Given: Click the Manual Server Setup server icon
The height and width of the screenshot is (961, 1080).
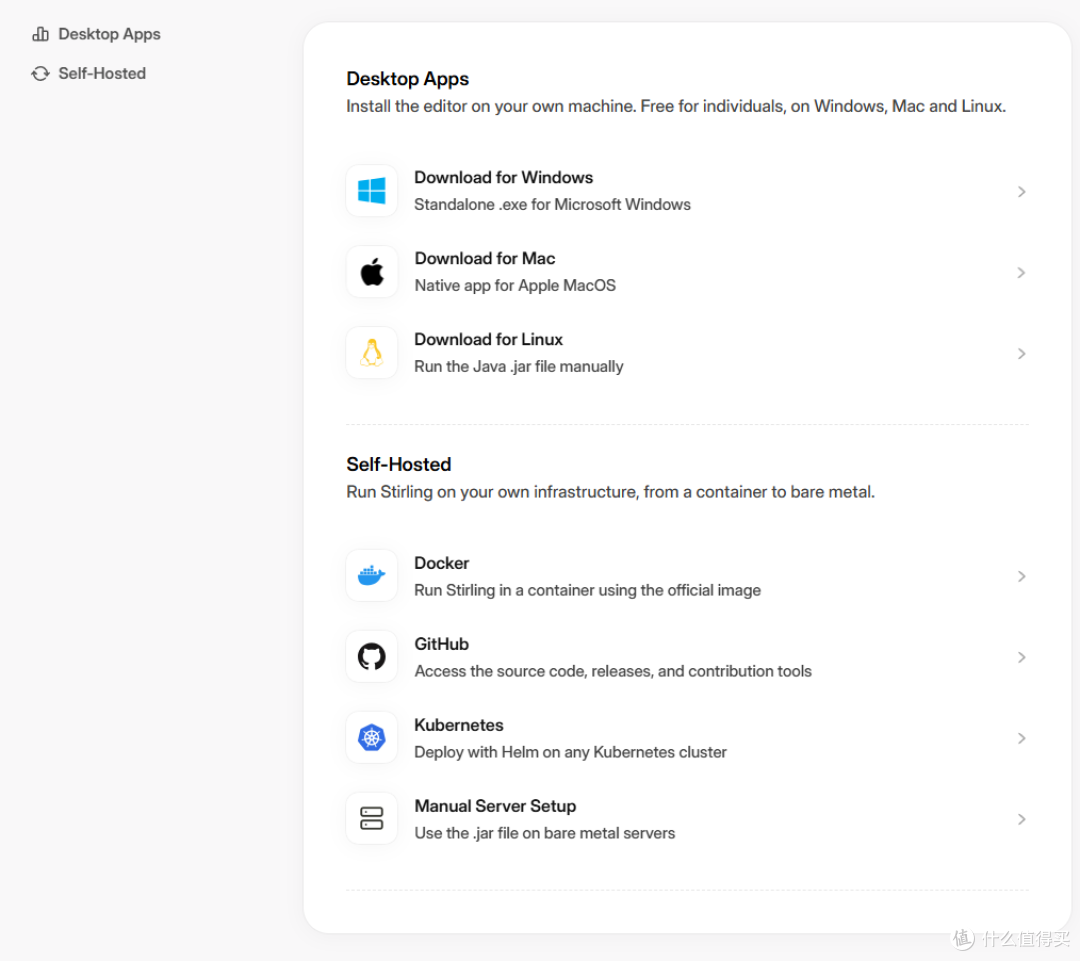Looking at the screenshot, I should 371,818.
